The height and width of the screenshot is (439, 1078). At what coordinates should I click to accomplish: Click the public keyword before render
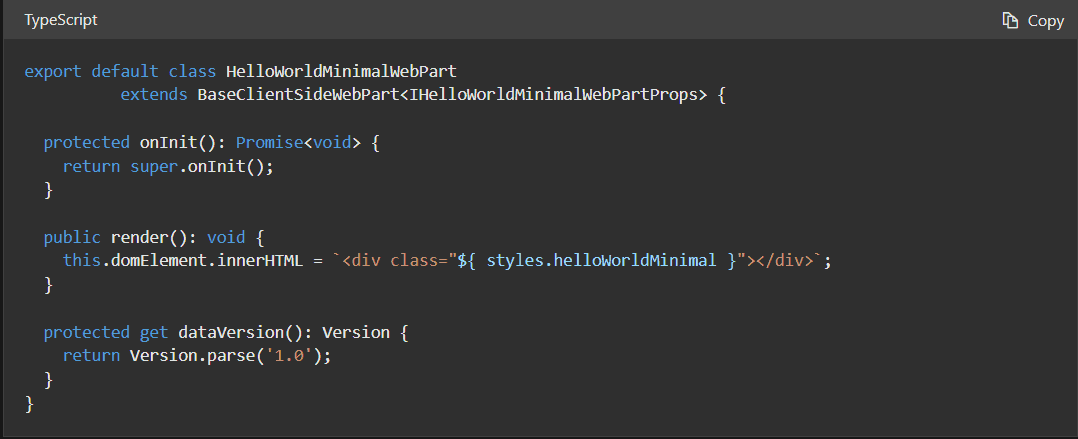pyautogui.click(x=72, y=238)
